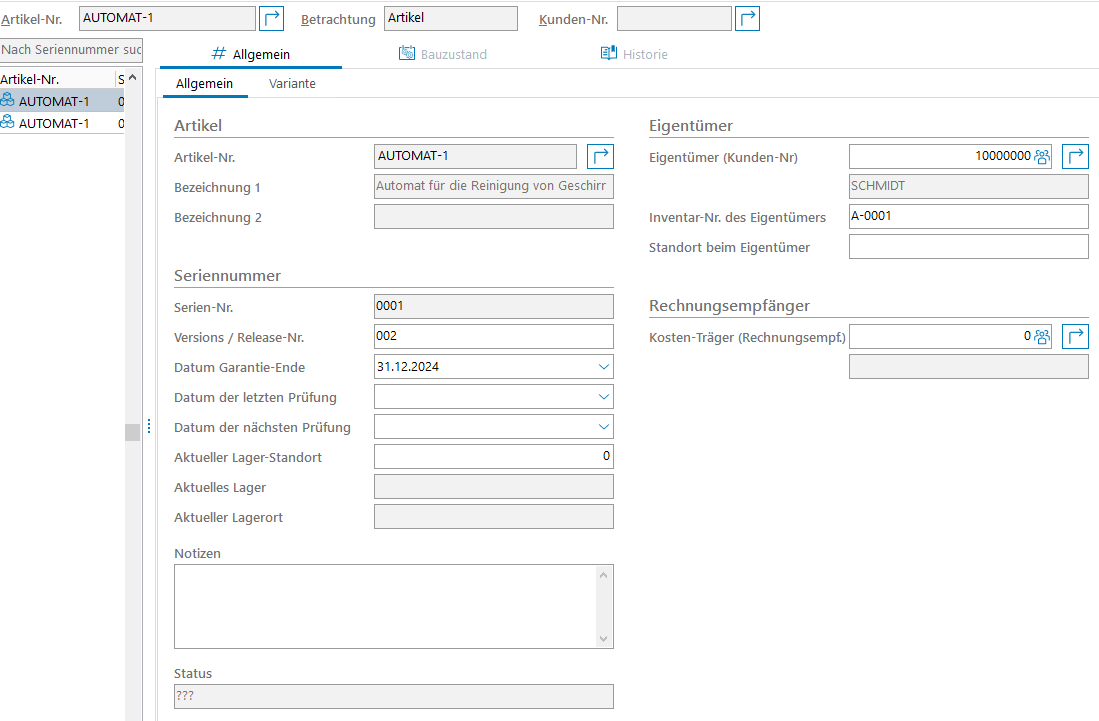
Task: Click the vertical splitter handle dots
Action: 148,427
